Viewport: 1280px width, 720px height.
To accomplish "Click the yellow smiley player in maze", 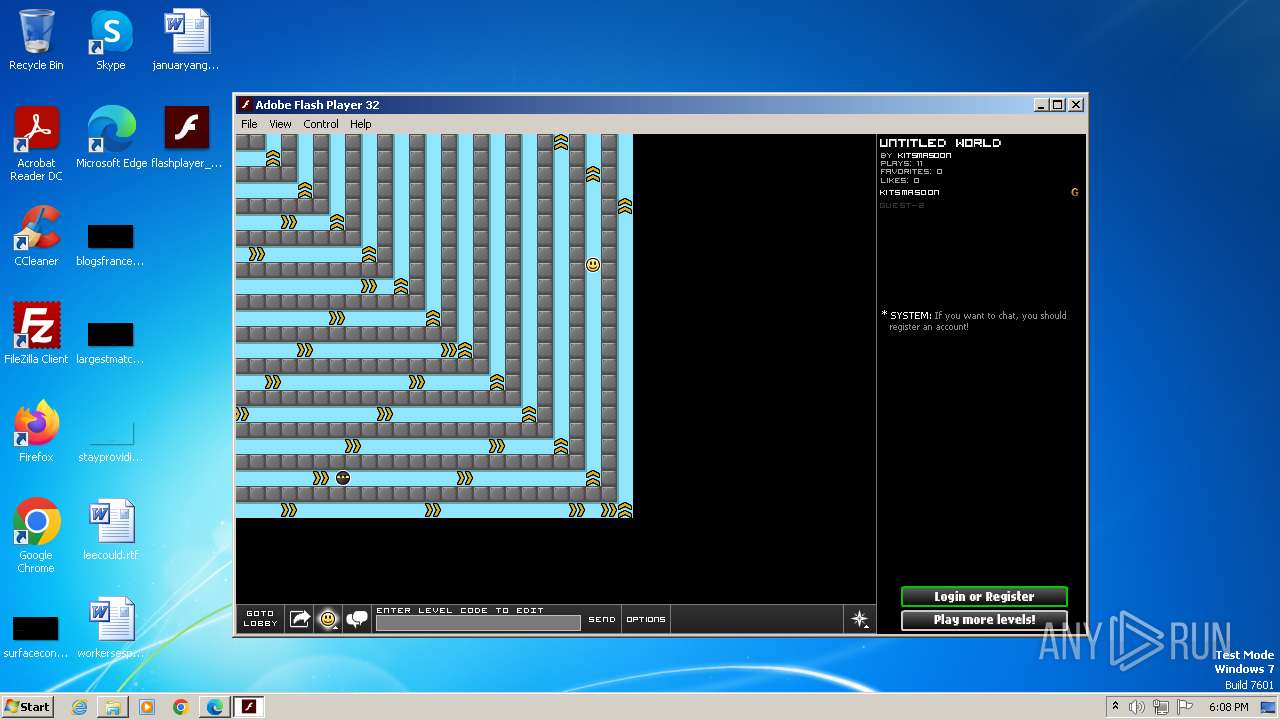I will coord(593,265).
